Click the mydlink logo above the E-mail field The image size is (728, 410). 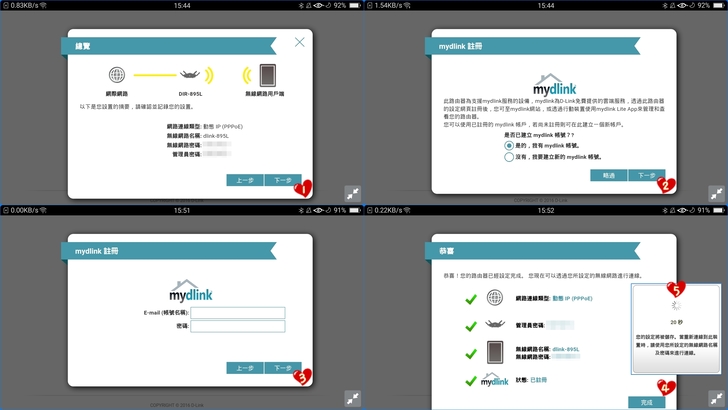(x=191, y=291)
